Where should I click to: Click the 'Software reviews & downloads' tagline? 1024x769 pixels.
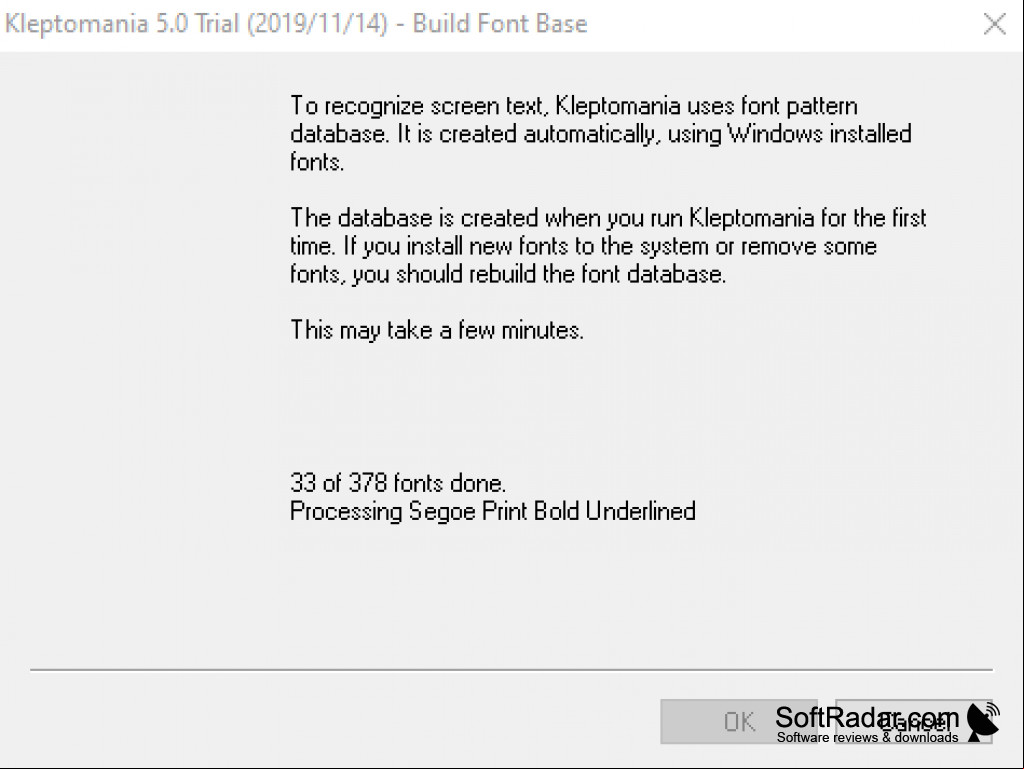tap(867, 737)
